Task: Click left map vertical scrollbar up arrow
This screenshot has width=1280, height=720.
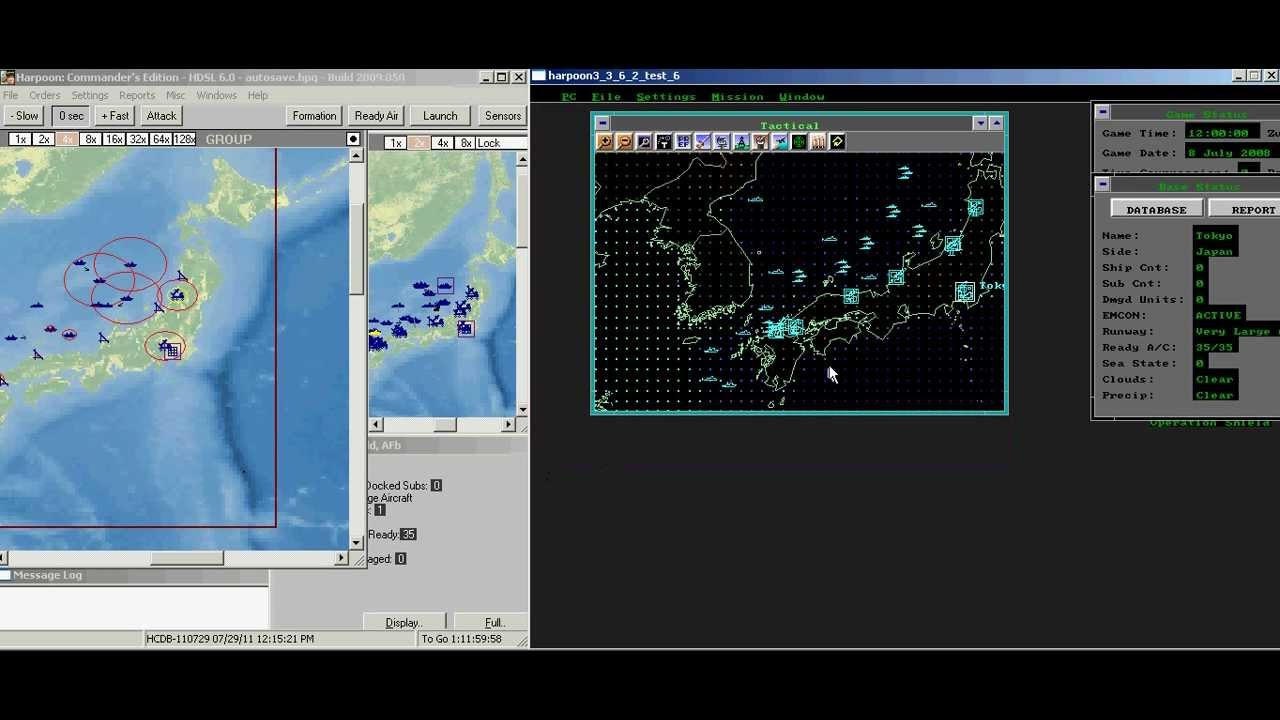Action: (x=357, y=157)
